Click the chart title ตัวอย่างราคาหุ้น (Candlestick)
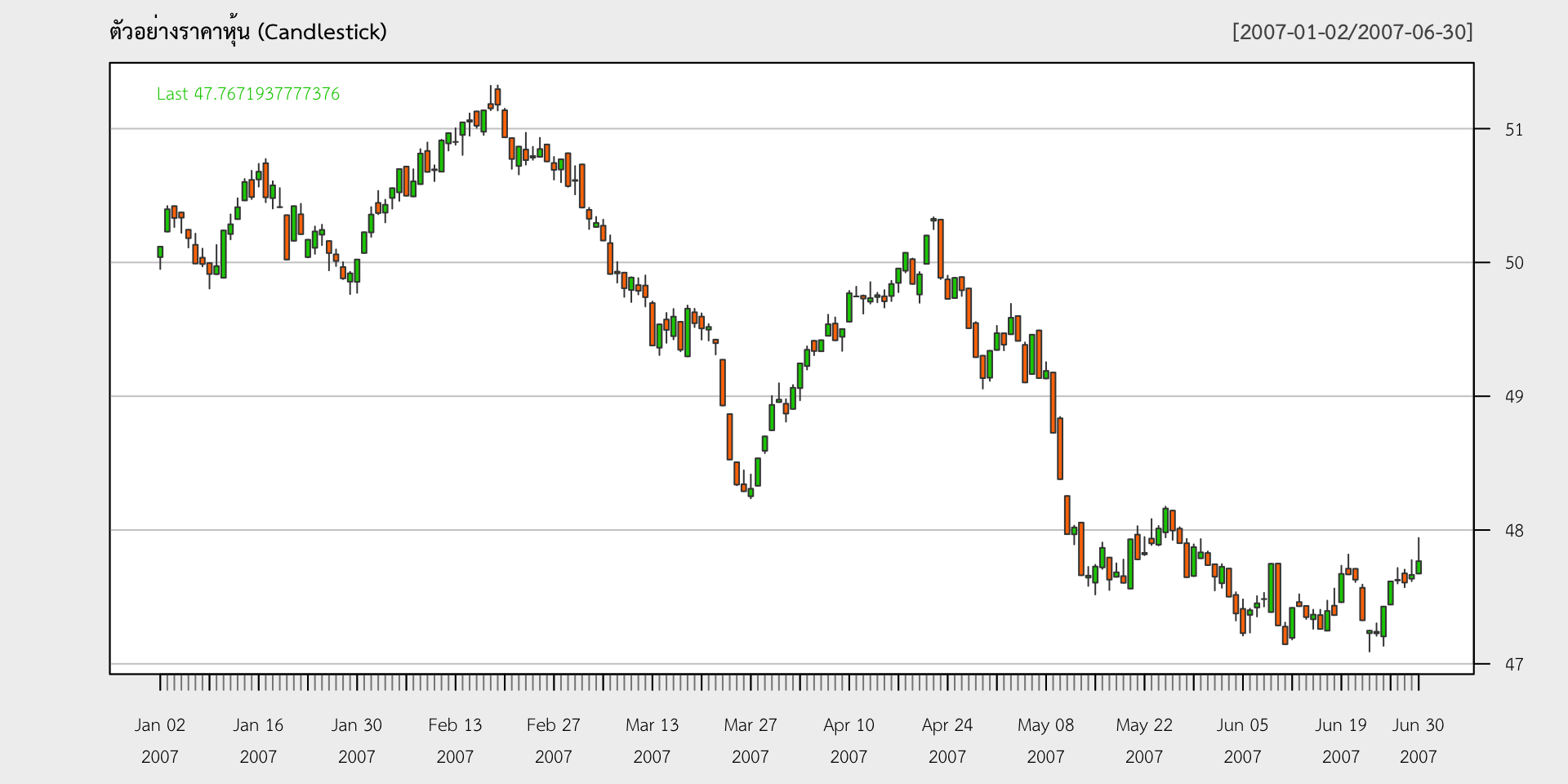This screenshot has width=1568, height=784. [x=248, y=32]
